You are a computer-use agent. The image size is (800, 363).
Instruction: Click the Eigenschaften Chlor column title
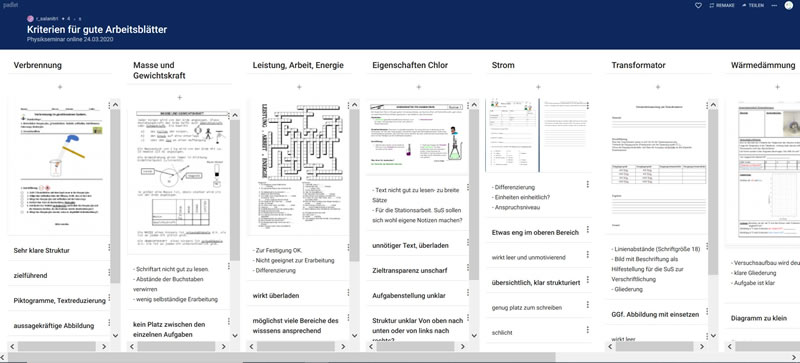pos(410,65)
